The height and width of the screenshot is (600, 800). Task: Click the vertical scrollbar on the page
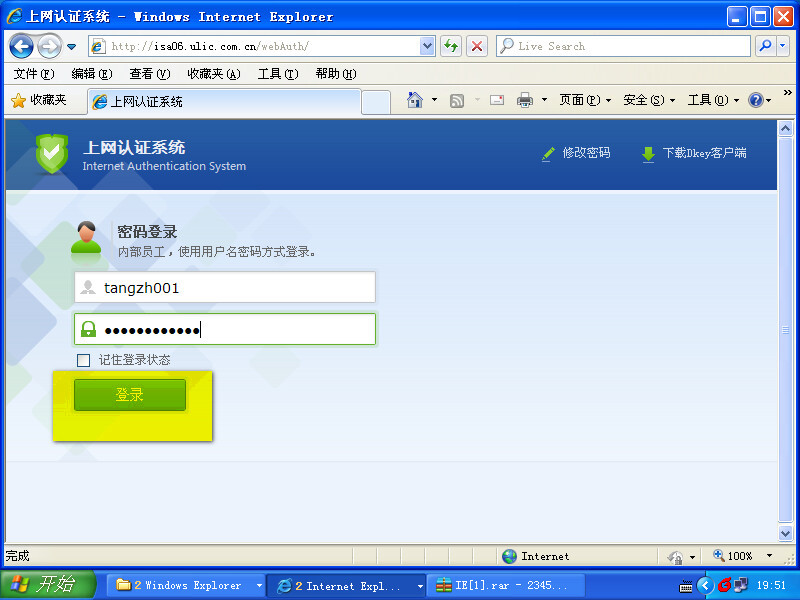pos(786,330)
